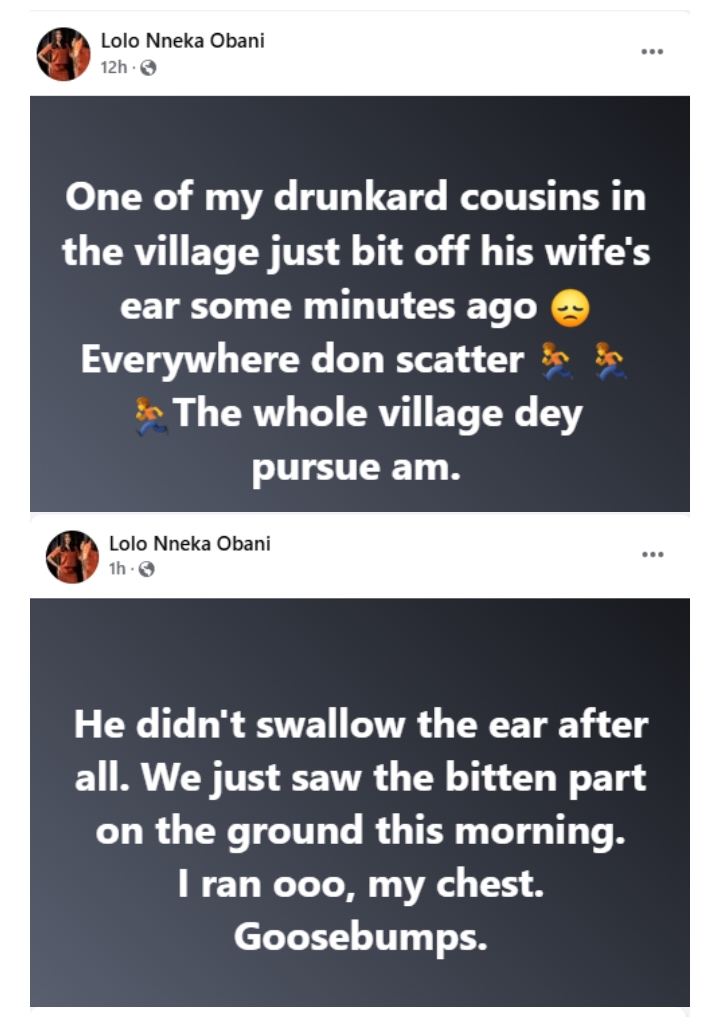Image resolution: width=720 pixels, height=1017 pixels.
Task: Click the 'He didn't swallow the ear after' line
Action: click(360, 724)
